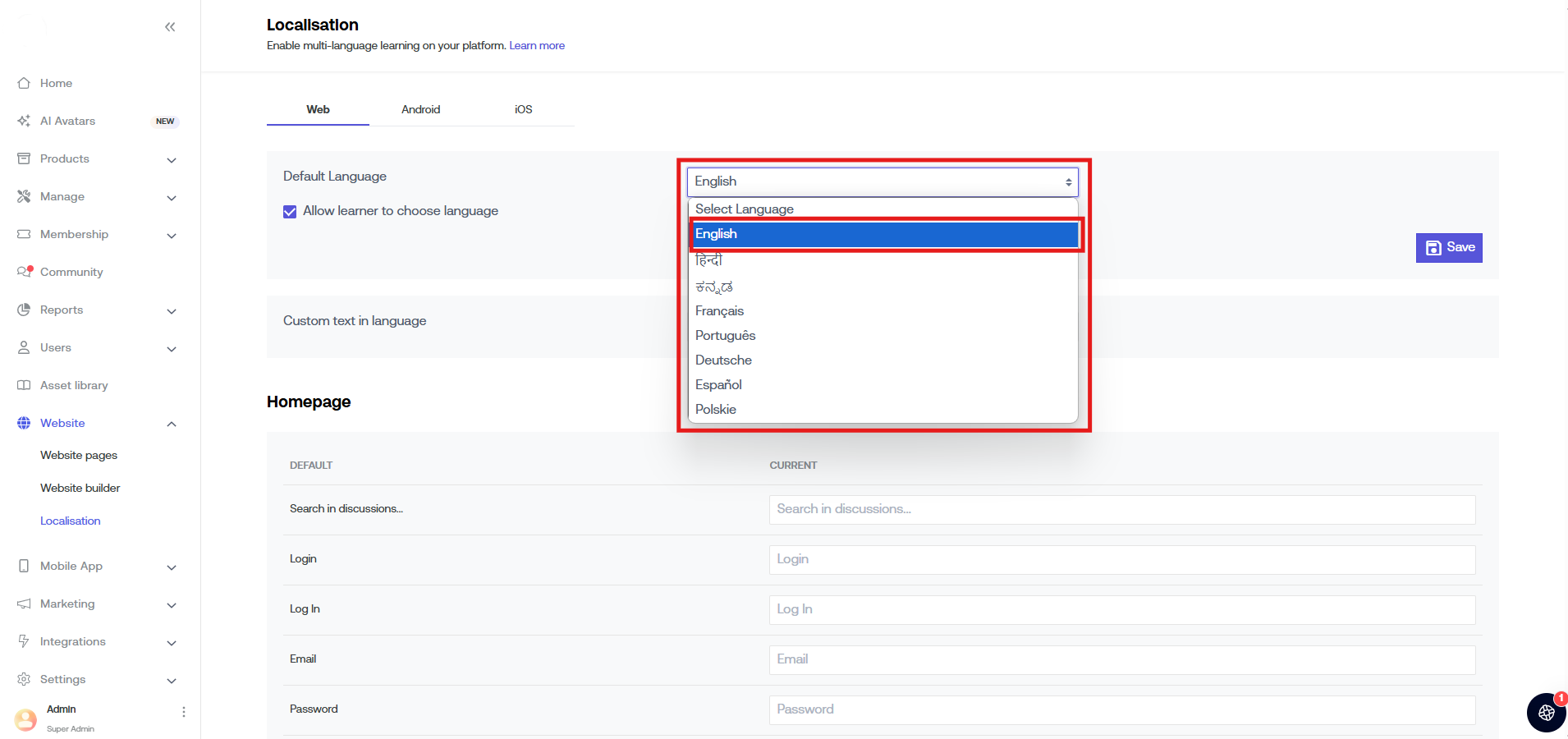Open the Default Language dropdown
Image resolution: width=1568 pixels, height=739 pixels.
(x=882, y=181)
